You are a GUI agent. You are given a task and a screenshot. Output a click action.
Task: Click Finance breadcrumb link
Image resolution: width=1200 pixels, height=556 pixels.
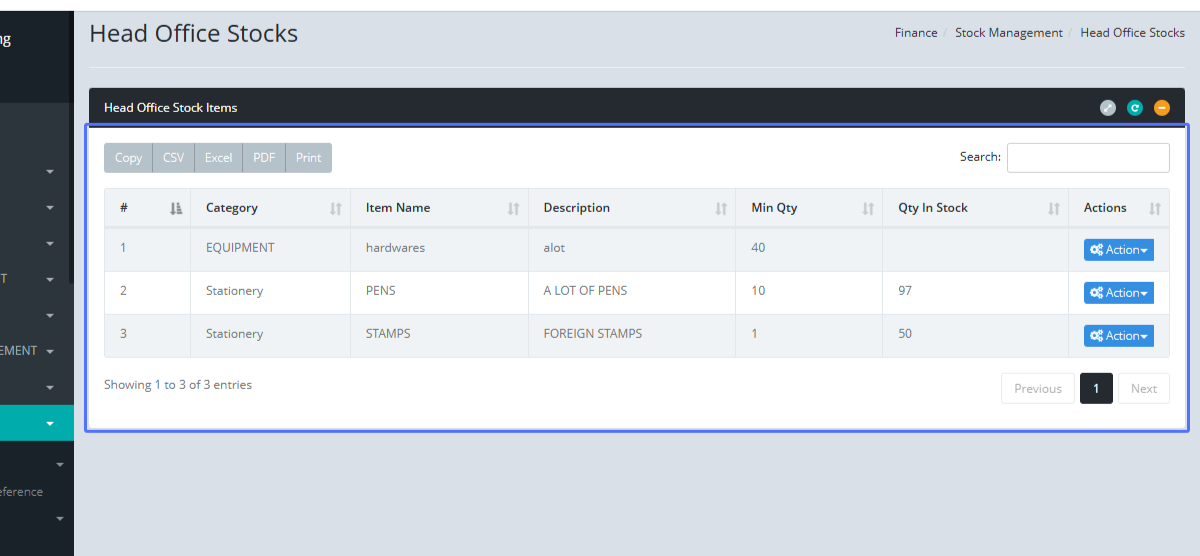point(915,33)
